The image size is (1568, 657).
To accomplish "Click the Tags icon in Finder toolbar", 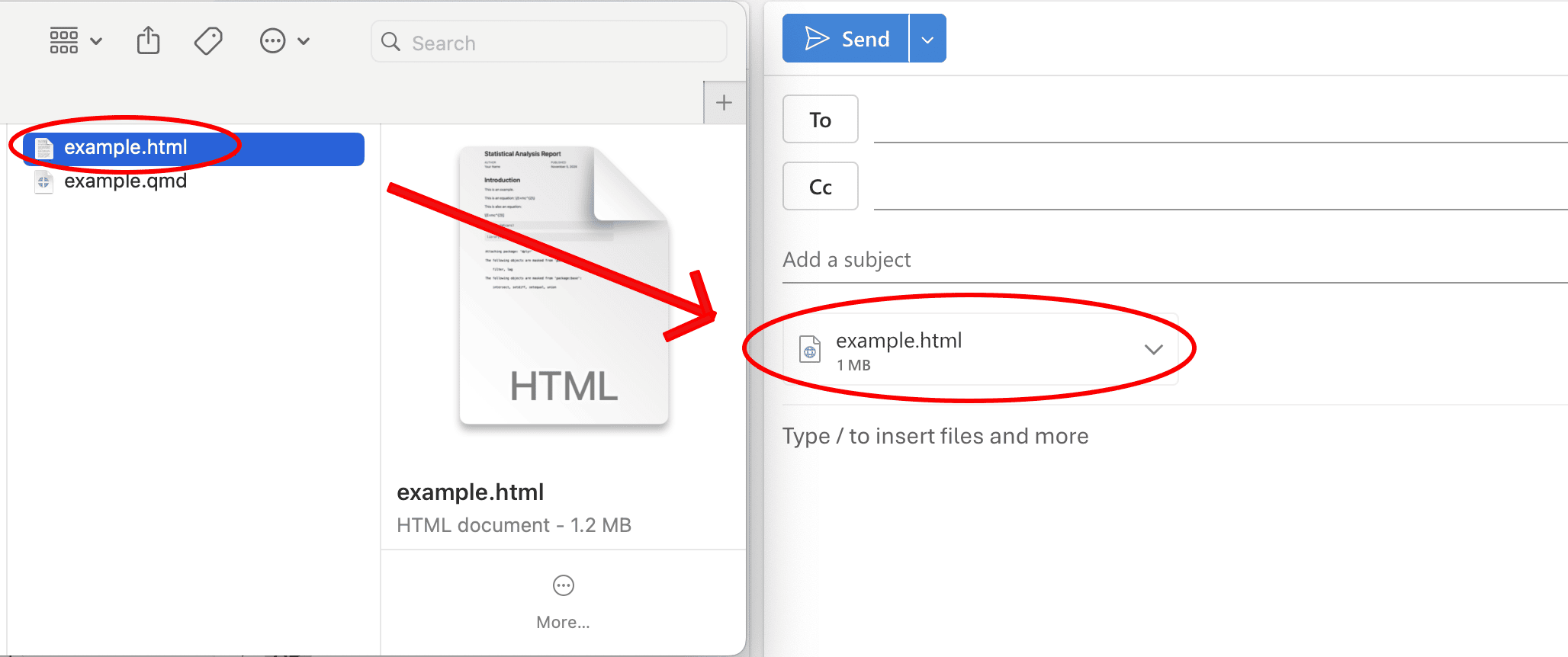I will point(208,41).
